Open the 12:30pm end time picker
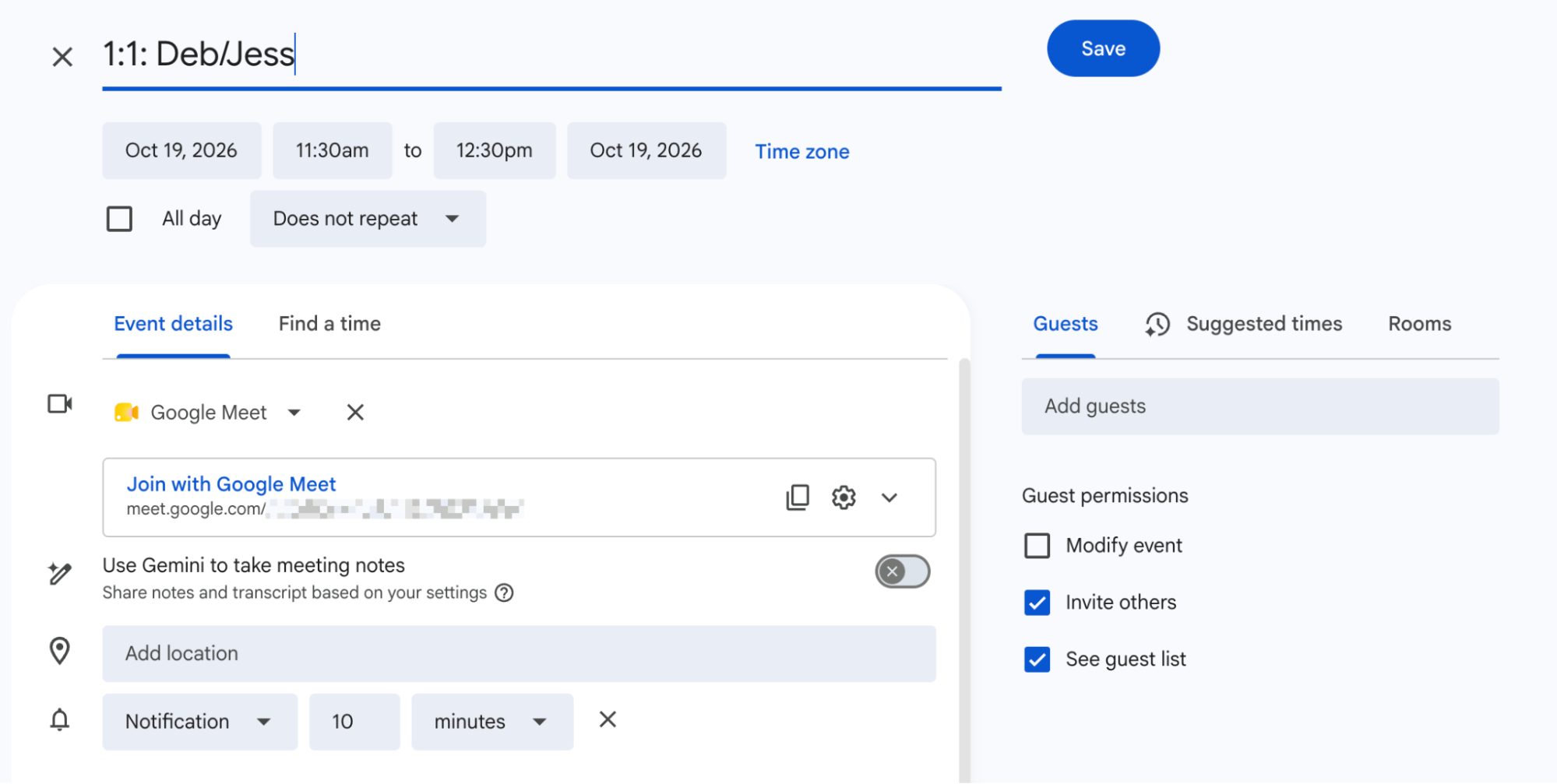 click(495, 150)
